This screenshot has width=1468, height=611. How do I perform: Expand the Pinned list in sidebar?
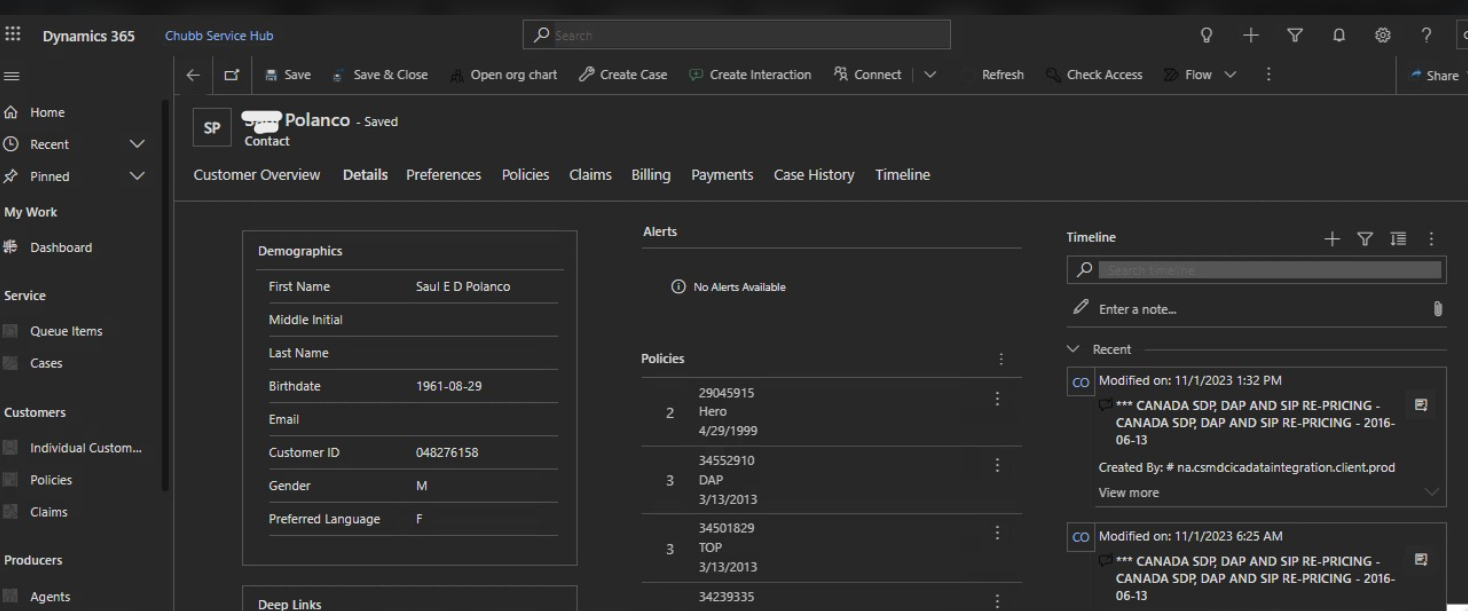tap(137, 176)
